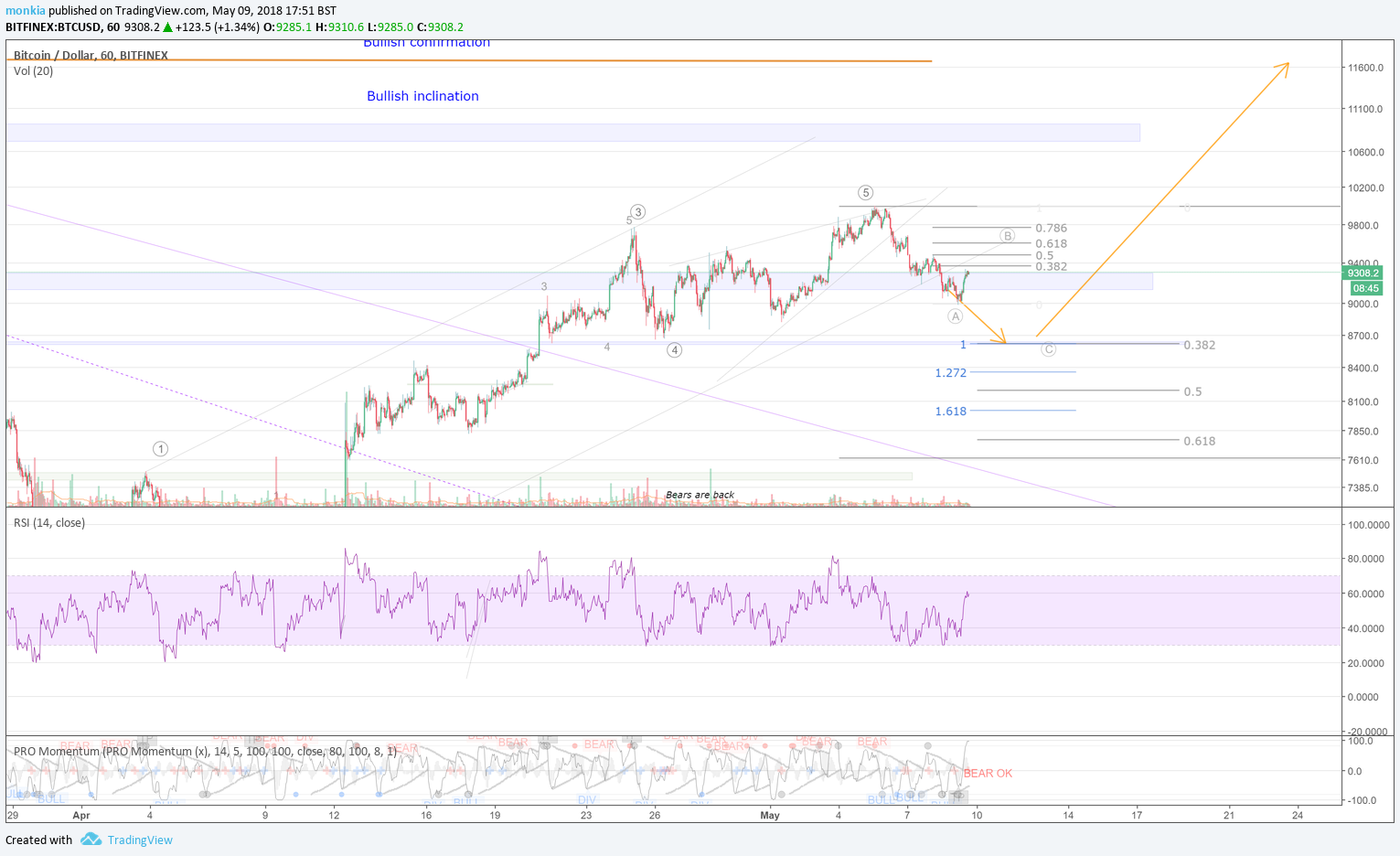The image size is (1400, 856).
Task: Click the Bitcoin / Dollar, 60, BITFINEX legend
Action: point(91,56)
